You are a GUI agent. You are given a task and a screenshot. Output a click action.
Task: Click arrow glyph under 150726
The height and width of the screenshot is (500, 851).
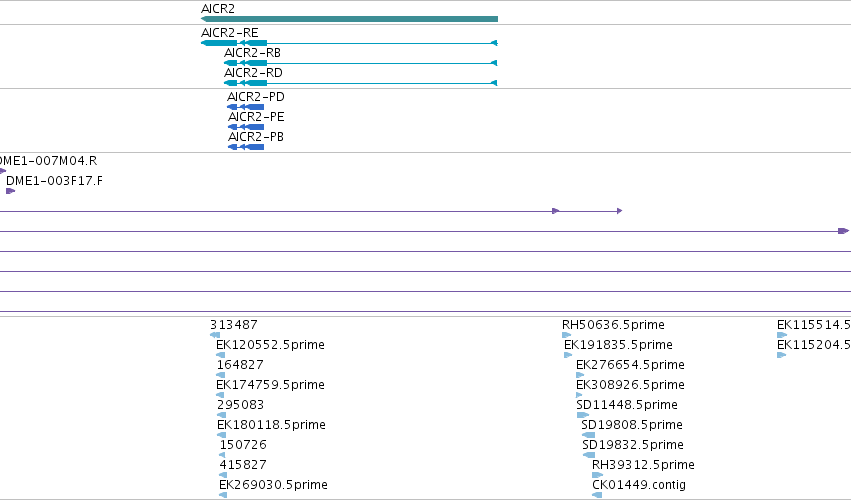tap(222, 455)
